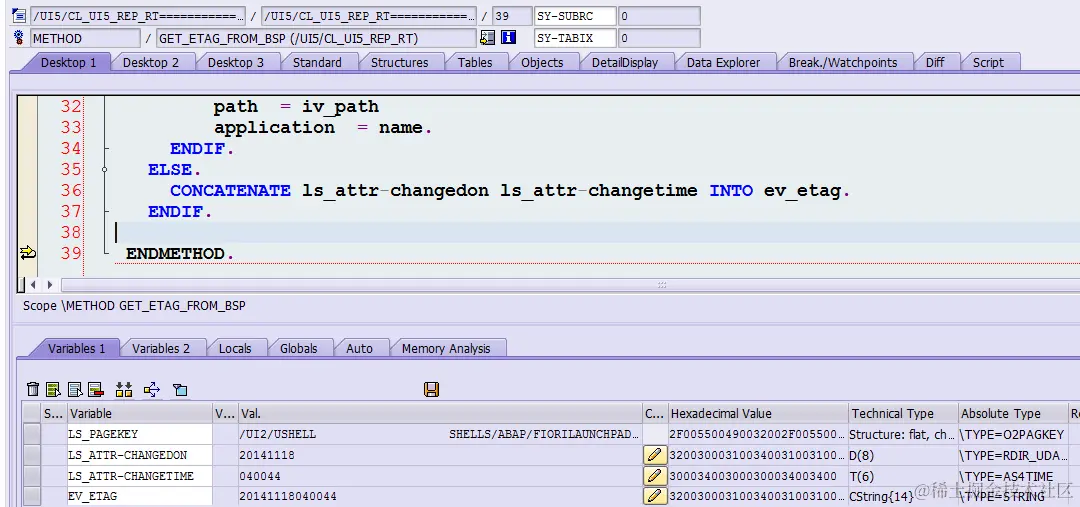
Task: Click the Val. column header
Action: point(439,413)
